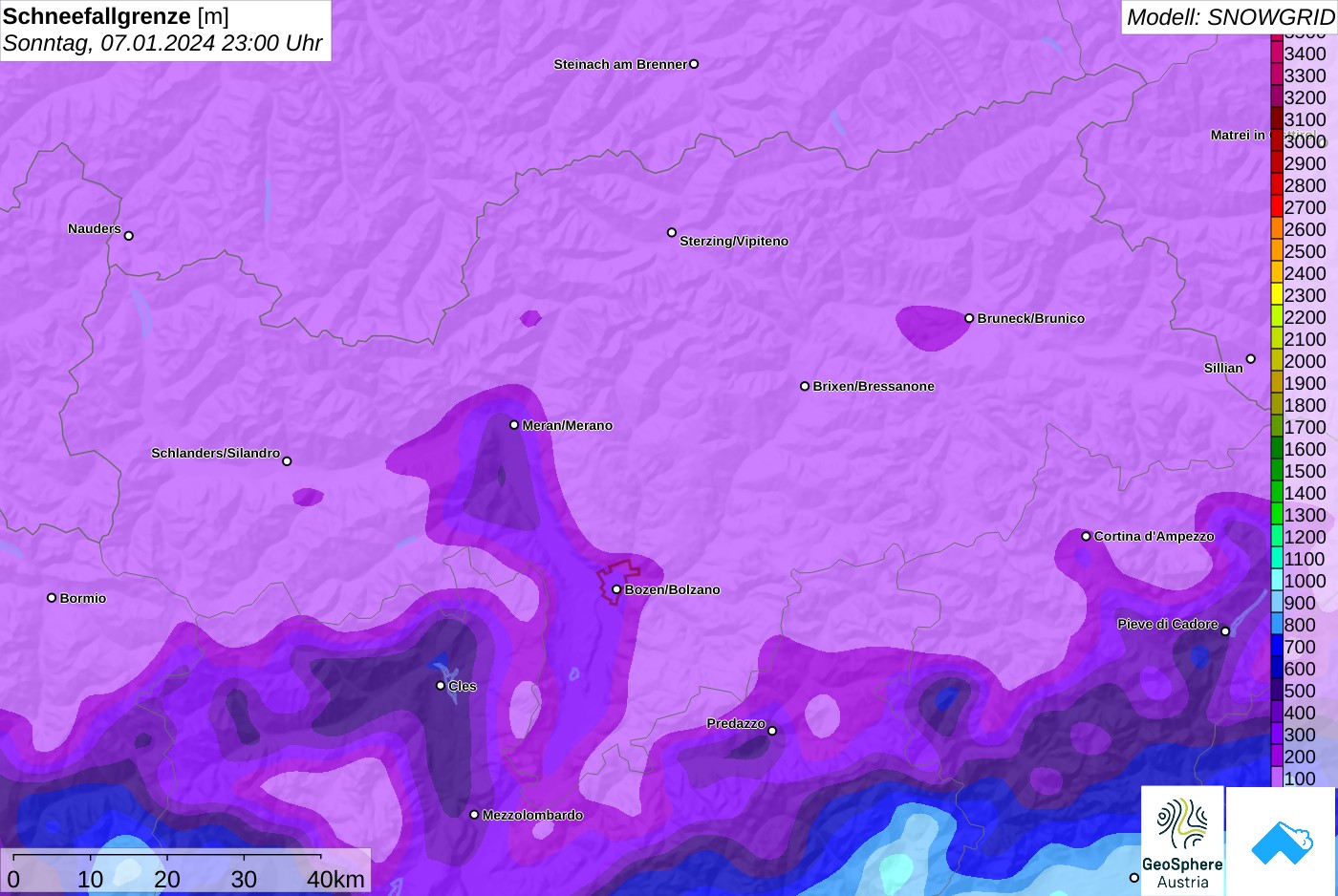Click the Cles location marker
Viewport: 1338px width, 896px height.
pos(441,686)
